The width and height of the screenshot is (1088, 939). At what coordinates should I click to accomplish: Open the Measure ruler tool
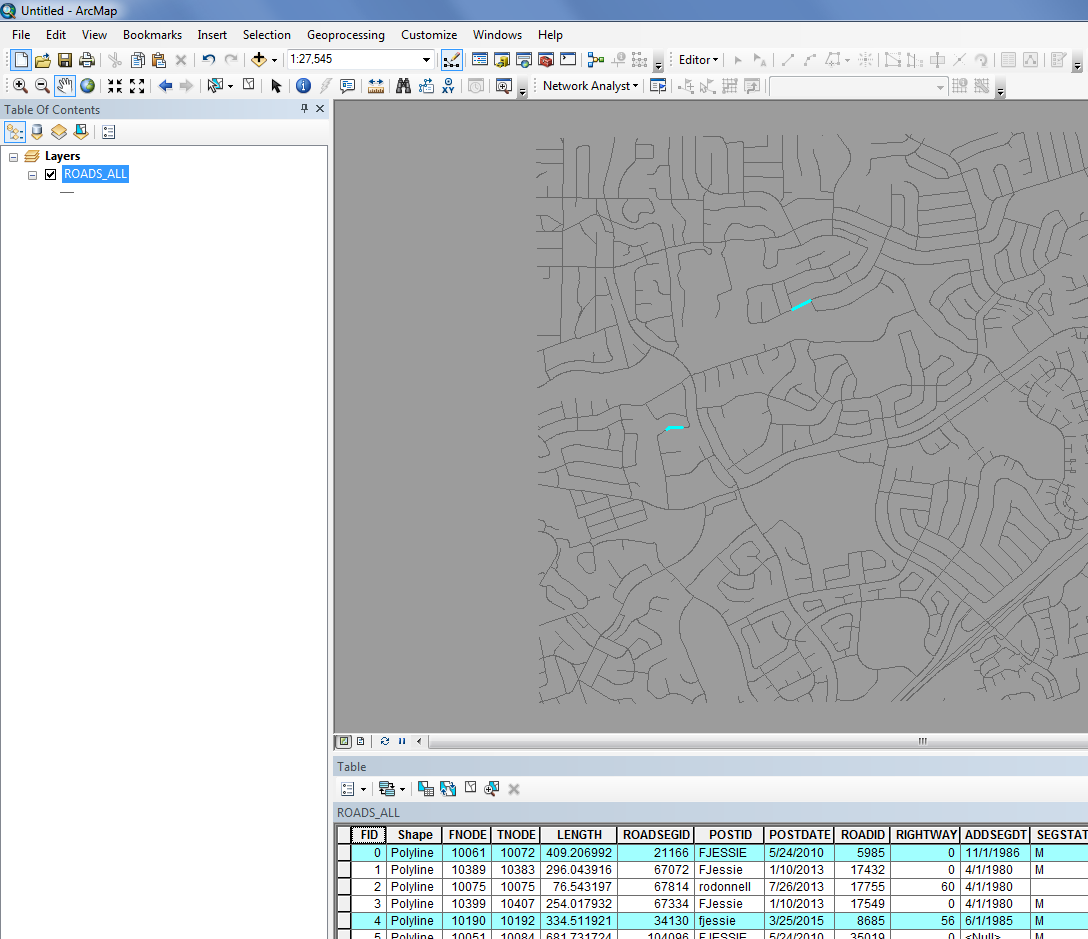[x=376, y=86]
